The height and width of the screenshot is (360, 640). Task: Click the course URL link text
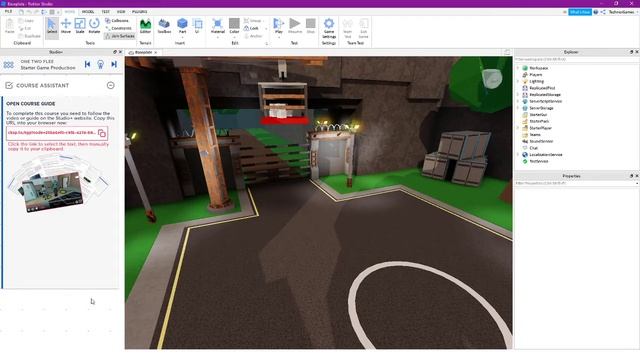coord(52,133)
